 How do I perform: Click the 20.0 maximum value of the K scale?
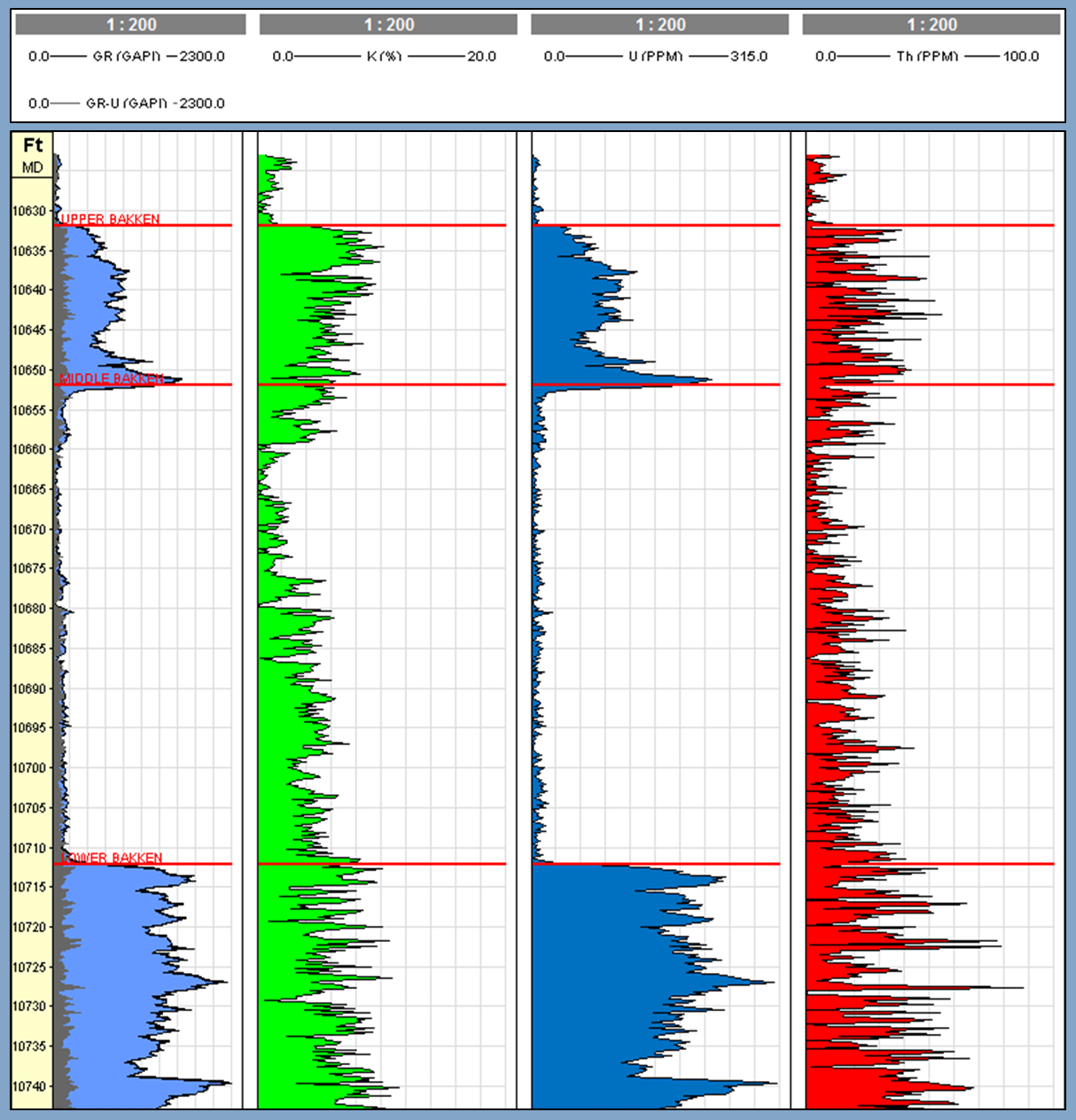coord(482,57)
